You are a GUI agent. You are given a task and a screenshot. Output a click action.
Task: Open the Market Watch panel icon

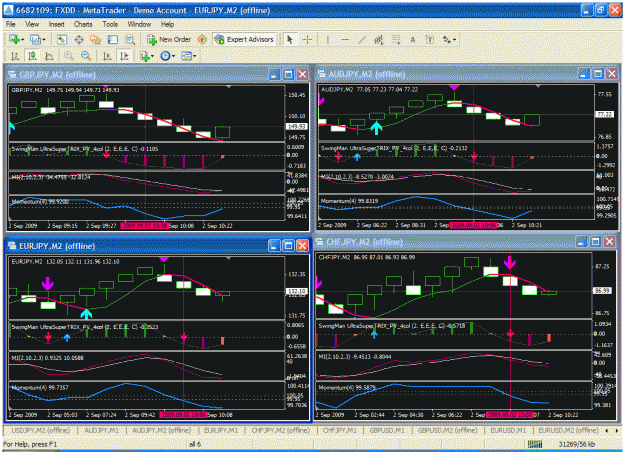61,39
